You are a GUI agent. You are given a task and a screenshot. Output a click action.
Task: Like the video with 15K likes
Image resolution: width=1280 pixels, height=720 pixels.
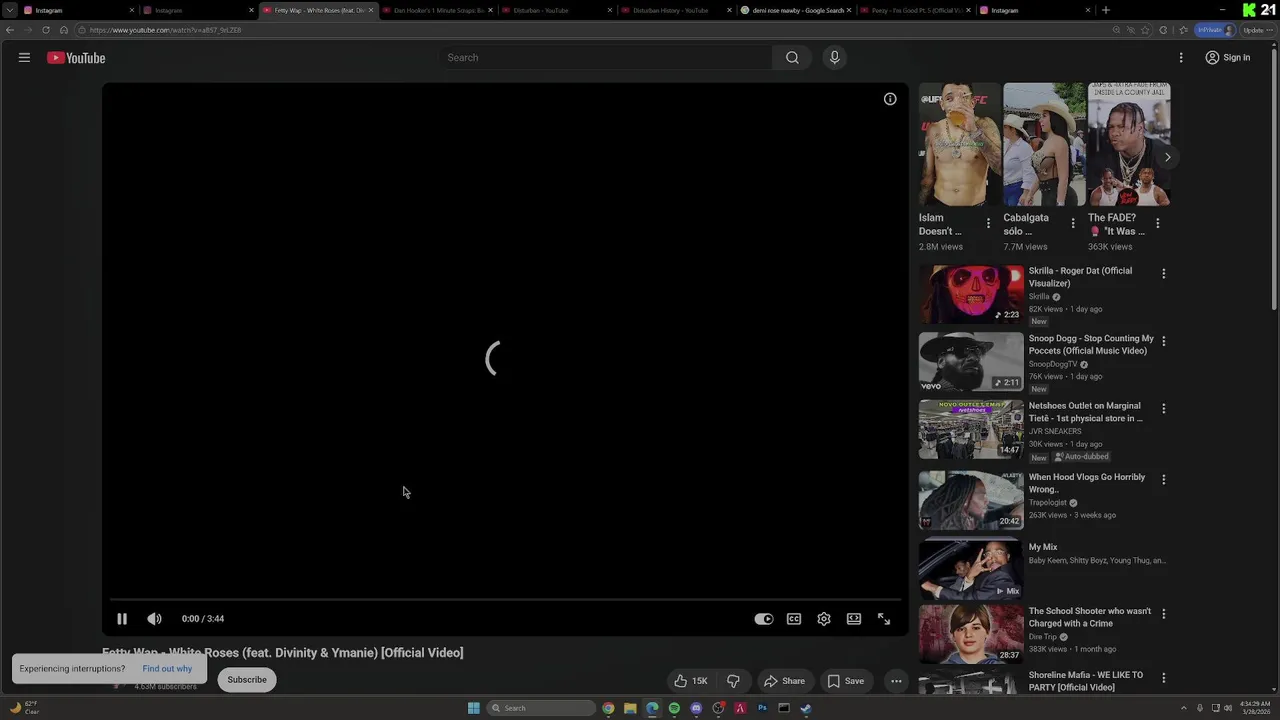click(691, 681)
